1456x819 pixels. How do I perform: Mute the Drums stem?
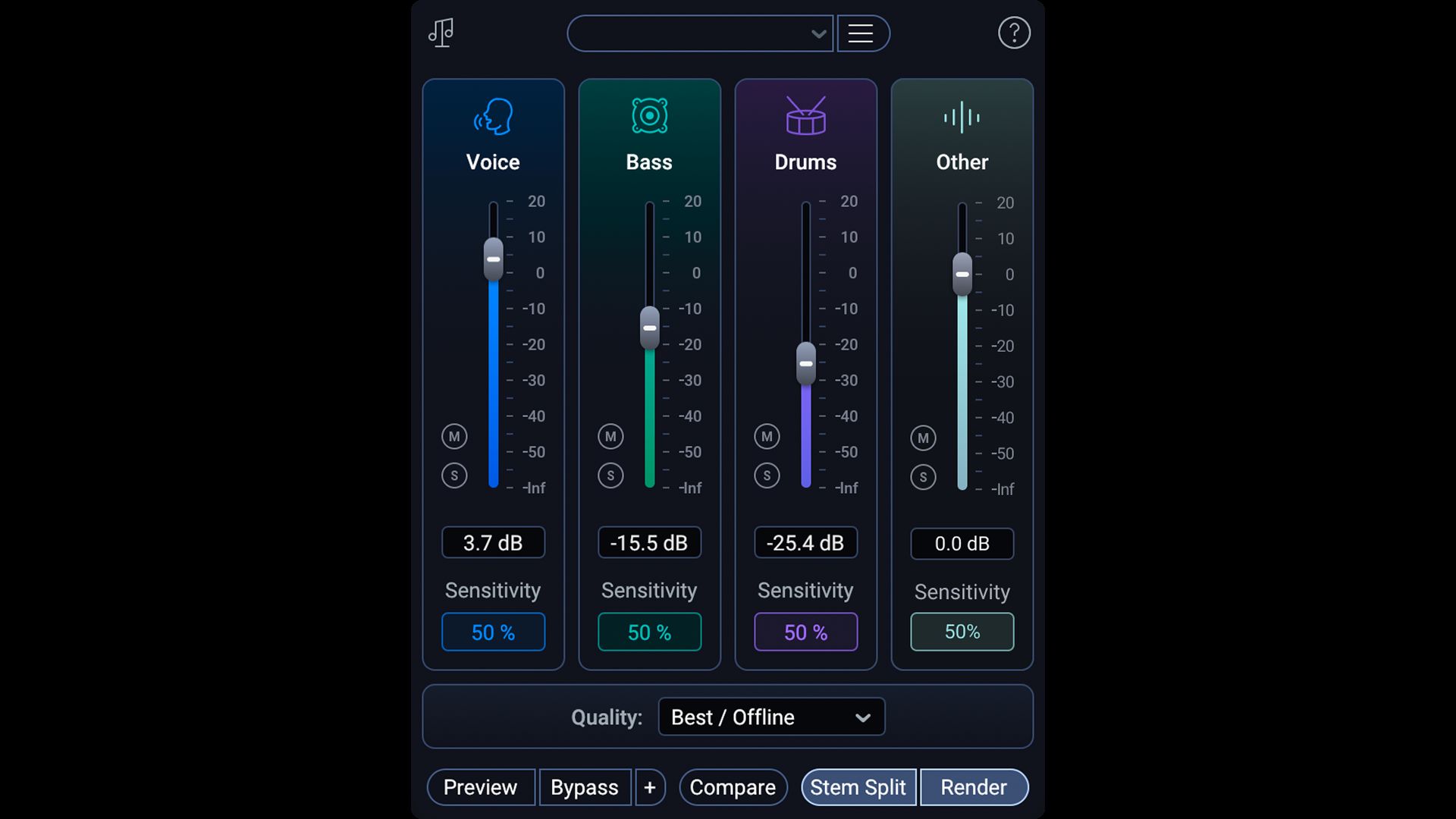tap(767, 437)
